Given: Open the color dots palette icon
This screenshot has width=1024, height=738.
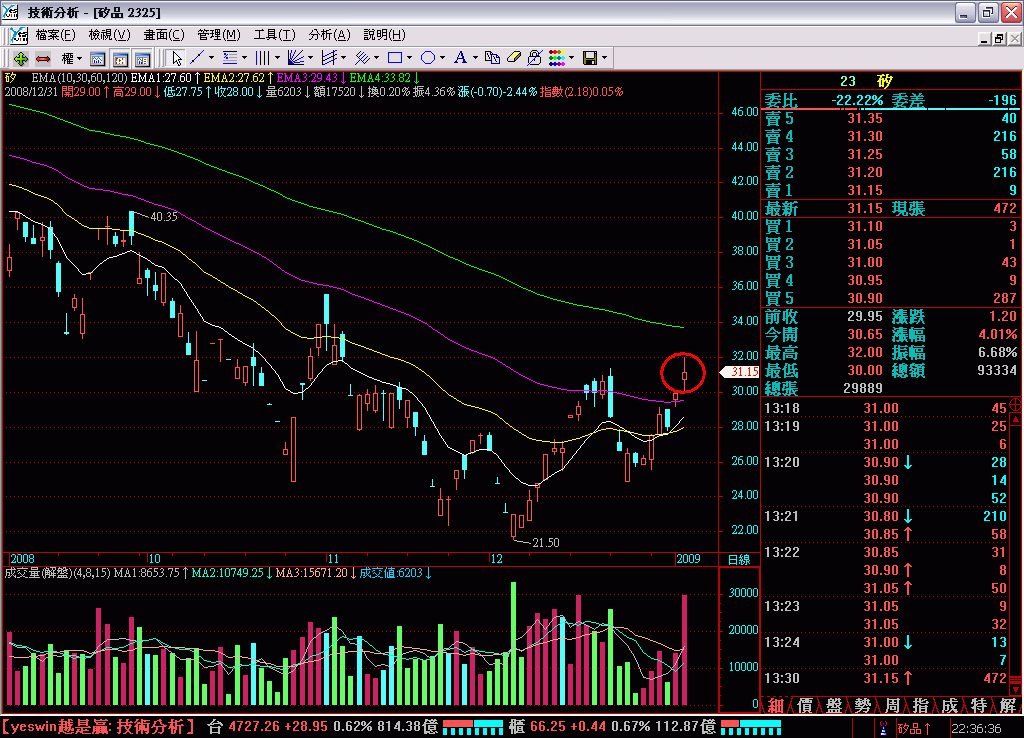Looking at the screenshot, I should pyautogui.click(x=557, y=59).
